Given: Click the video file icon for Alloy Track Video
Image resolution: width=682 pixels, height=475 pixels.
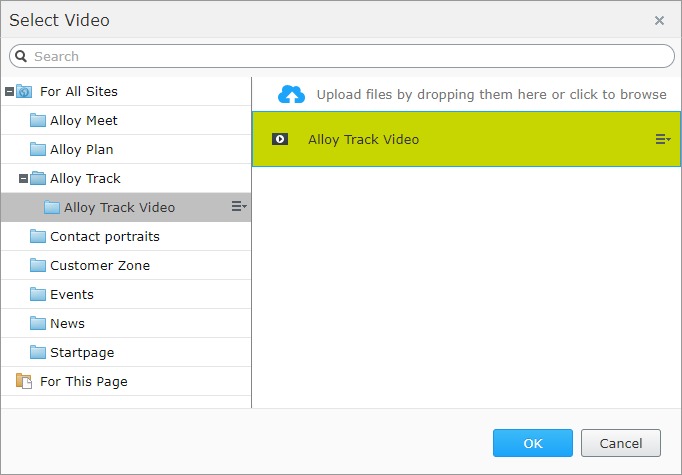Looking at the screenshot, I should pos(280,139).
